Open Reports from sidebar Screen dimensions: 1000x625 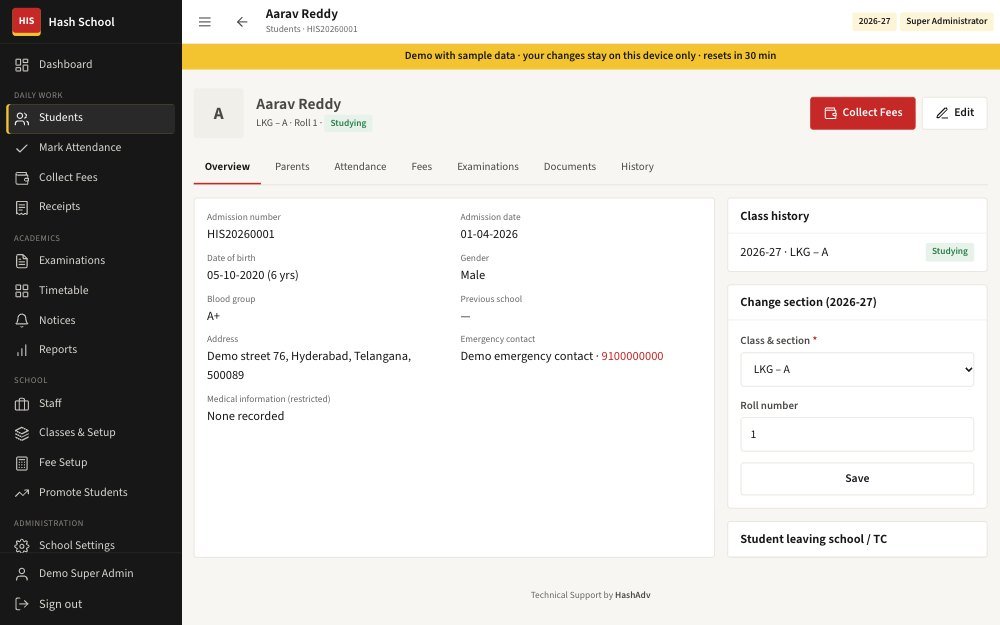(x=91, y=350)
